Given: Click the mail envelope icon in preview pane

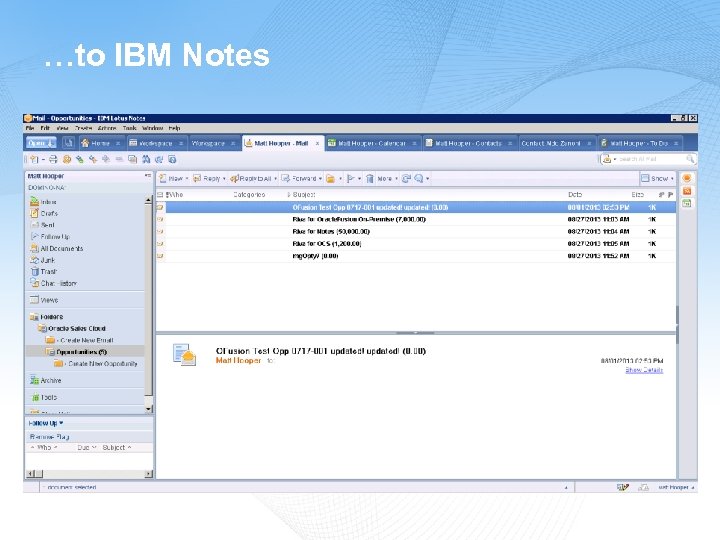Looking at the screenshot, I should point(185,354).
